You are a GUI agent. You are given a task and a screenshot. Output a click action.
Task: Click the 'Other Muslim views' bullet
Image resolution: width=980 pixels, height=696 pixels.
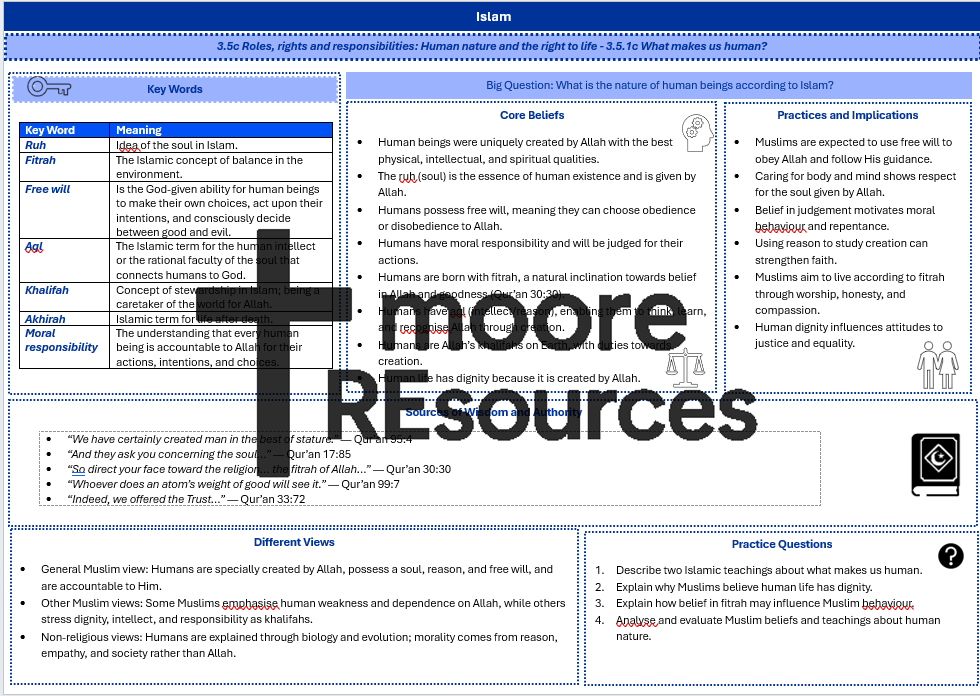point(303,611)
